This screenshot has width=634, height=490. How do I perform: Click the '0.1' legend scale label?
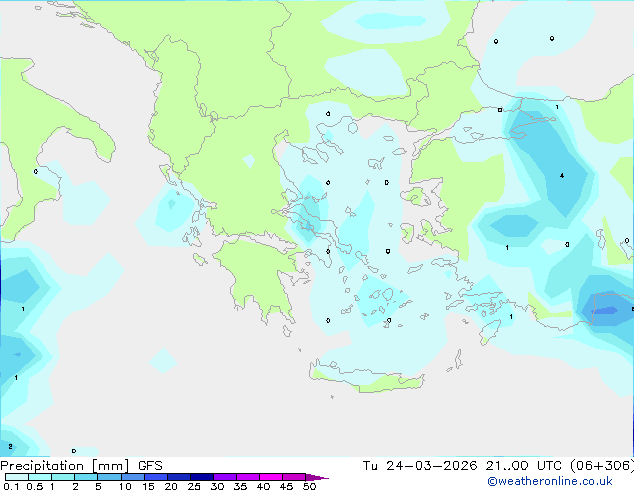(x=11, y=486)
